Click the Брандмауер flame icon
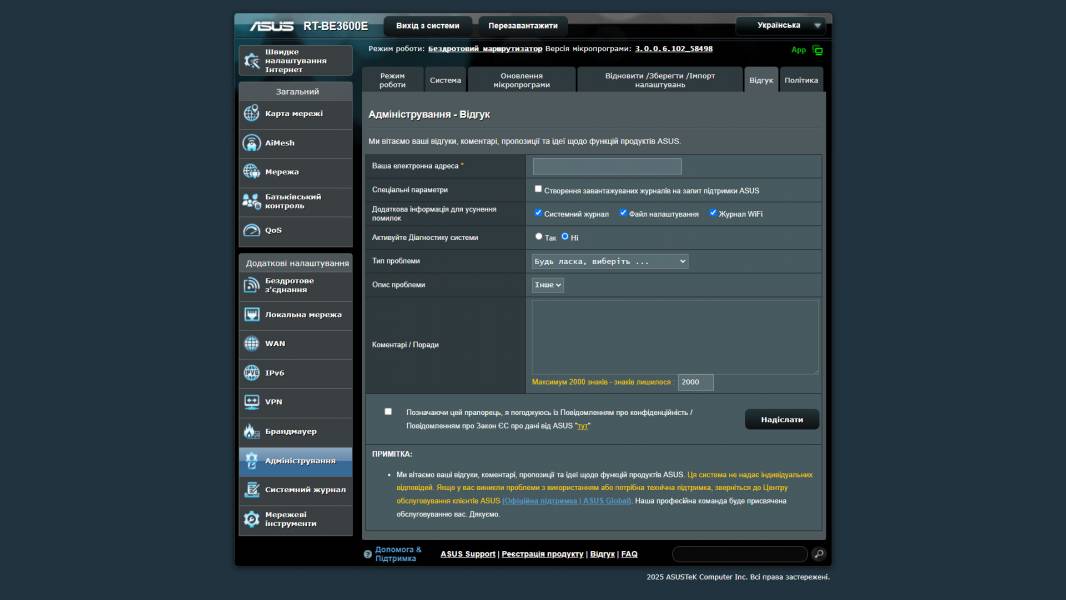This screenshot has width=1066, height=600. tap(252, 431)
